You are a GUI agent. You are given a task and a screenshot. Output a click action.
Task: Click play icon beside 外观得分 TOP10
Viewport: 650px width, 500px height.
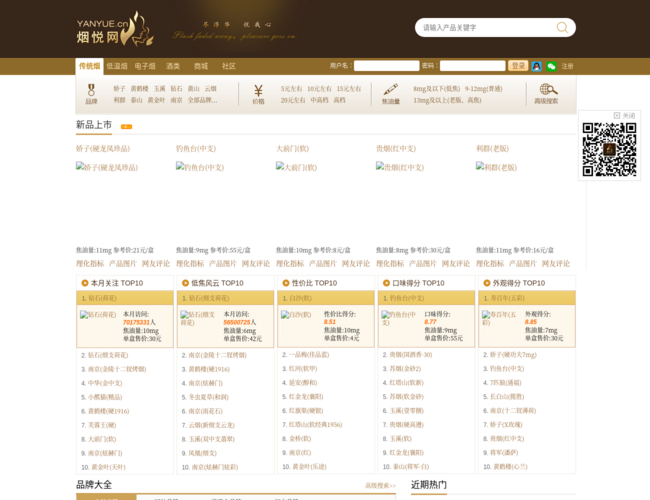pos(487,283)
